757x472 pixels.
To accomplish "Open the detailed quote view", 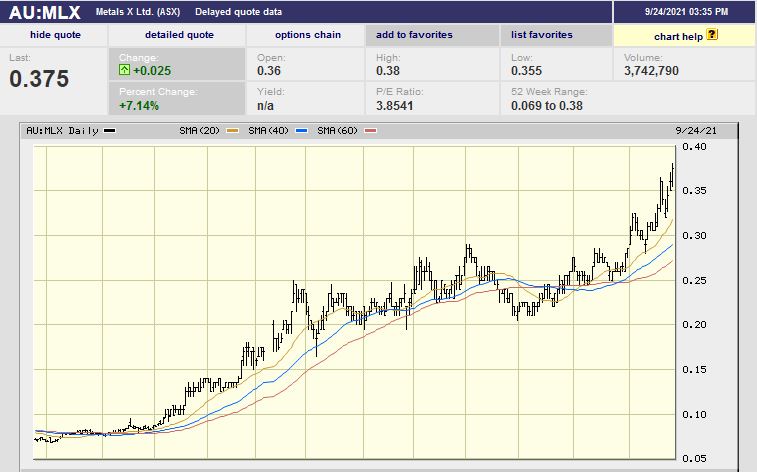I will [179, 35].
